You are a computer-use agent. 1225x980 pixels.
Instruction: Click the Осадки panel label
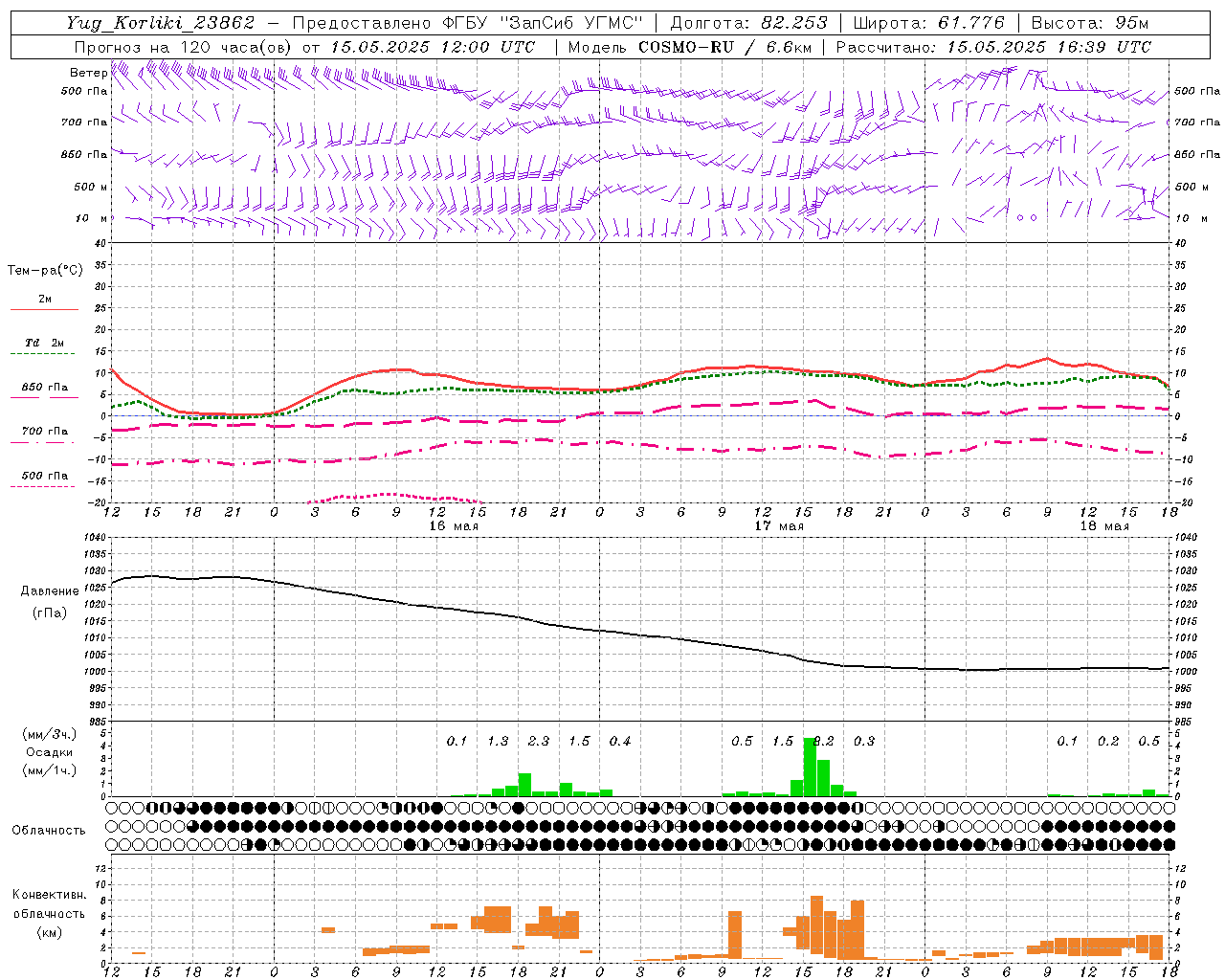pos(50,752)
